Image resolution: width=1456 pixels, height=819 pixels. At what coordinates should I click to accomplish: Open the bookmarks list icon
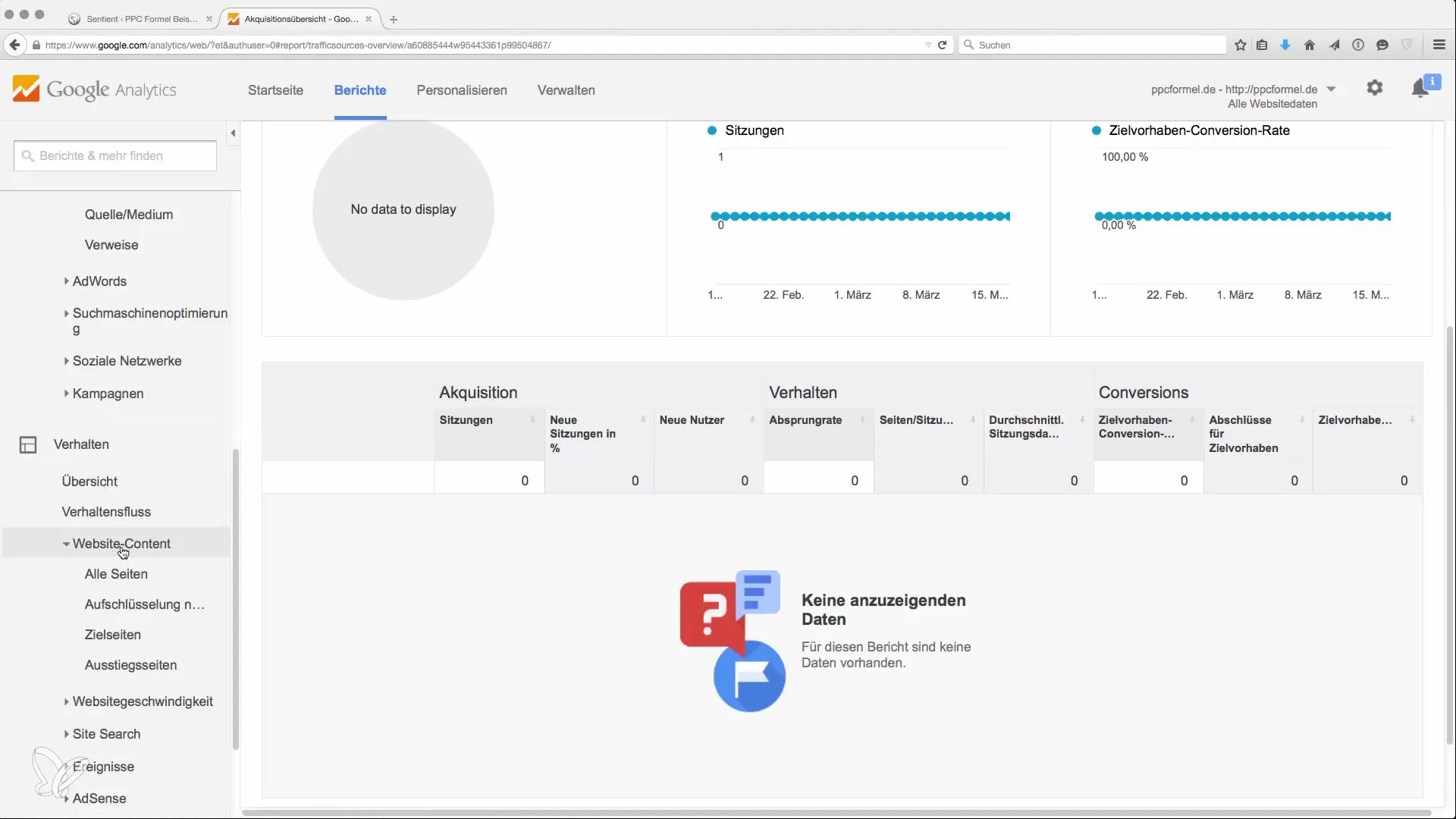1262,45
